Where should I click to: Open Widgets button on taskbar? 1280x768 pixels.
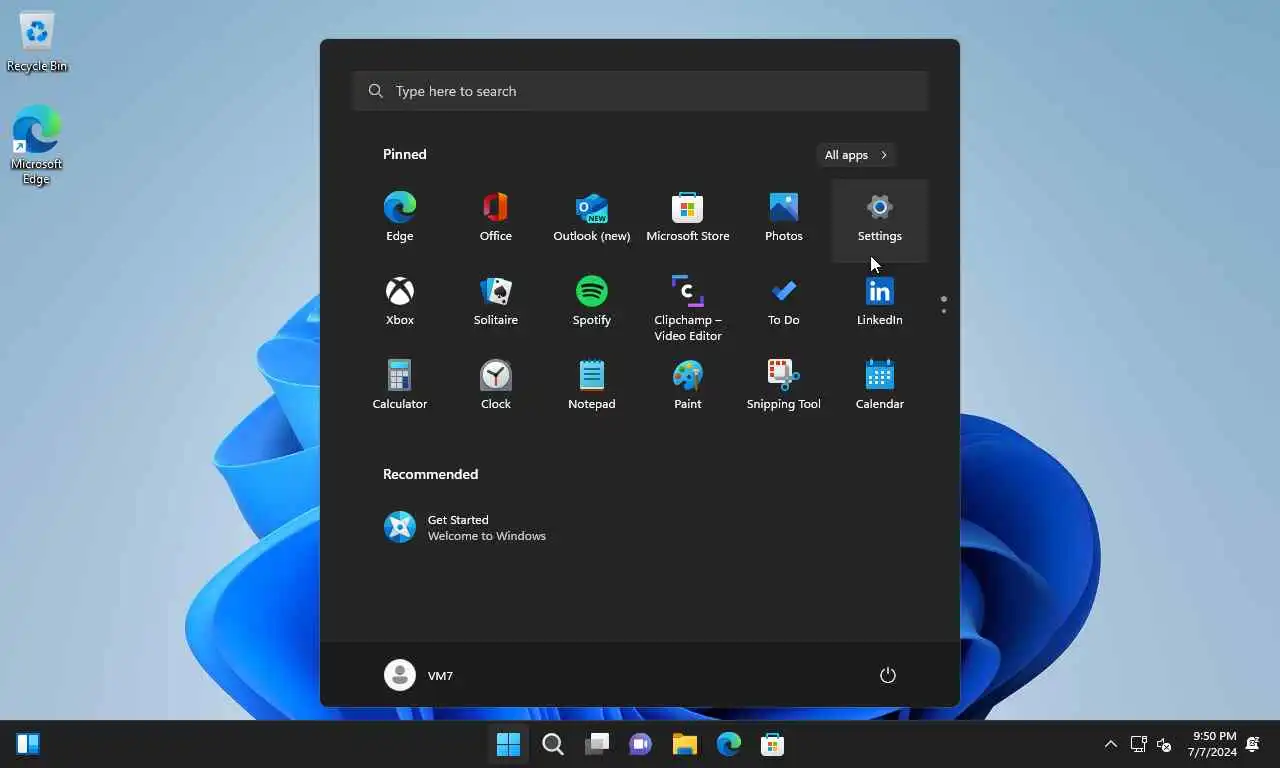click(28, 744)
